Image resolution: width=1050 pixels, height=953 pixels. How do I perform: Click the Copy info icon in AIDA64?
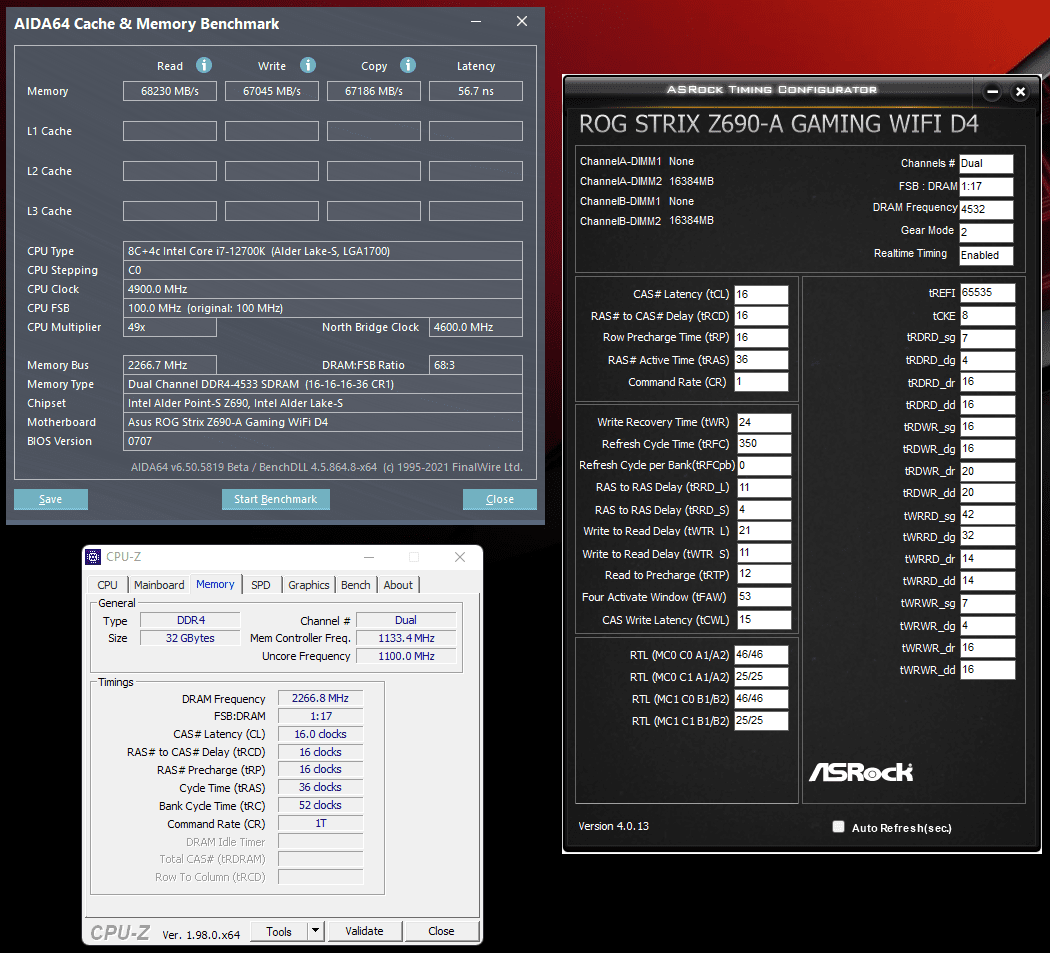tap(408, 65)
